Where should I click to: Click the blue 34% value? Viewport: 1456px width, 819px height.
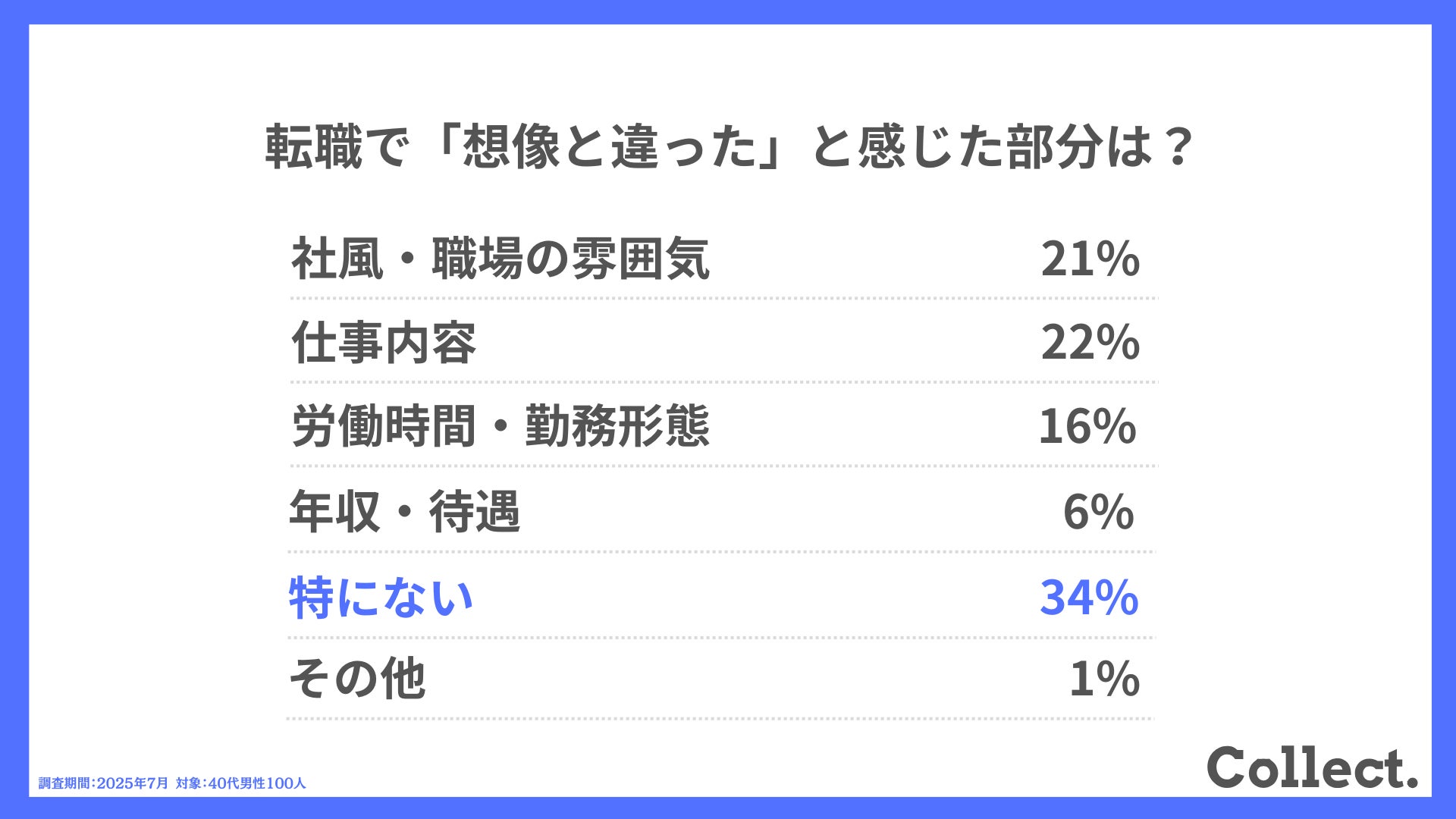tap(1089, 598)
